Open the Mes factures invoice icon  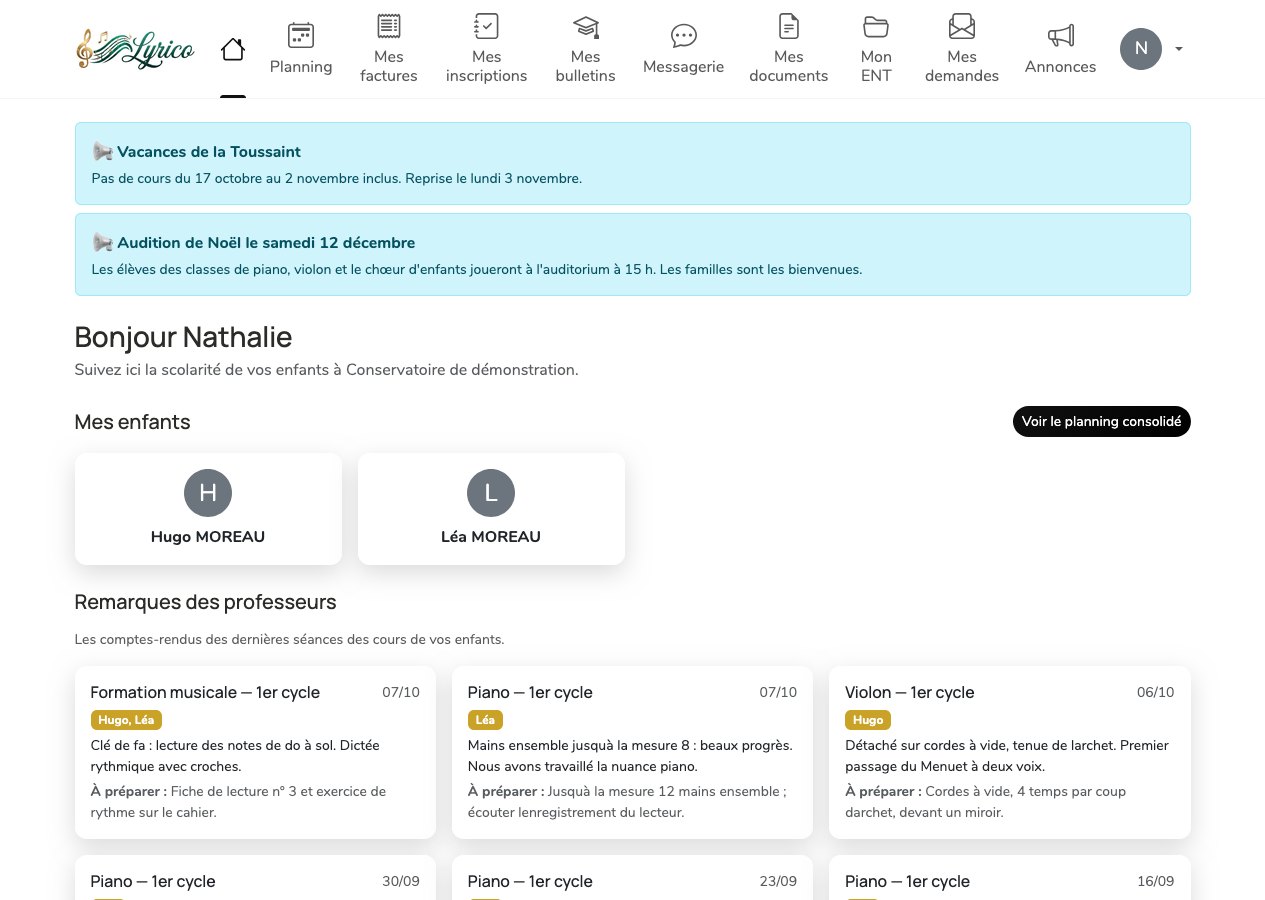pos(389,26)
